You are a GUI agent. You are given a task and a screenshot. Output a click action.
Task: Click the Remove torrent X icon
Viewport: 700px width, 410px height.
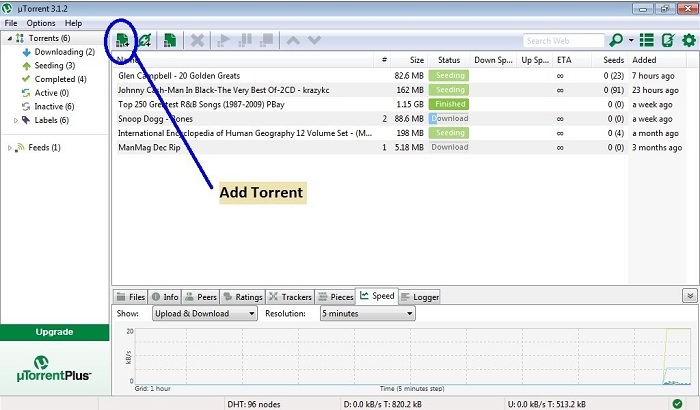(197, 41)
